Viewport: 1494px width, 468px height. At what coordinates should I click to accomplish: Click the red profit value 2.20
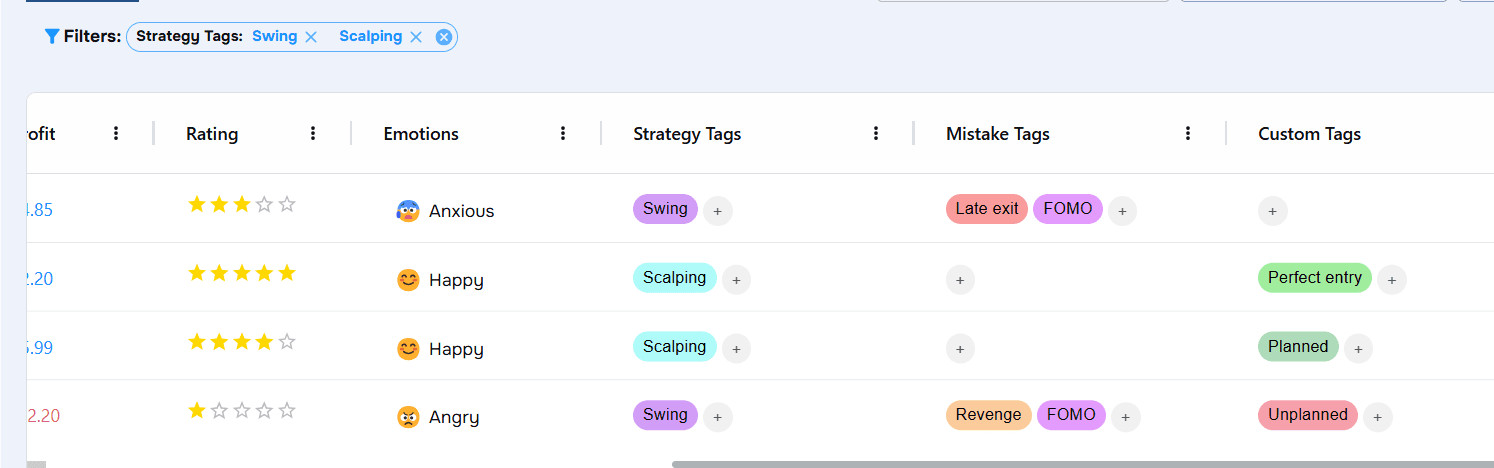coord(43,416)
